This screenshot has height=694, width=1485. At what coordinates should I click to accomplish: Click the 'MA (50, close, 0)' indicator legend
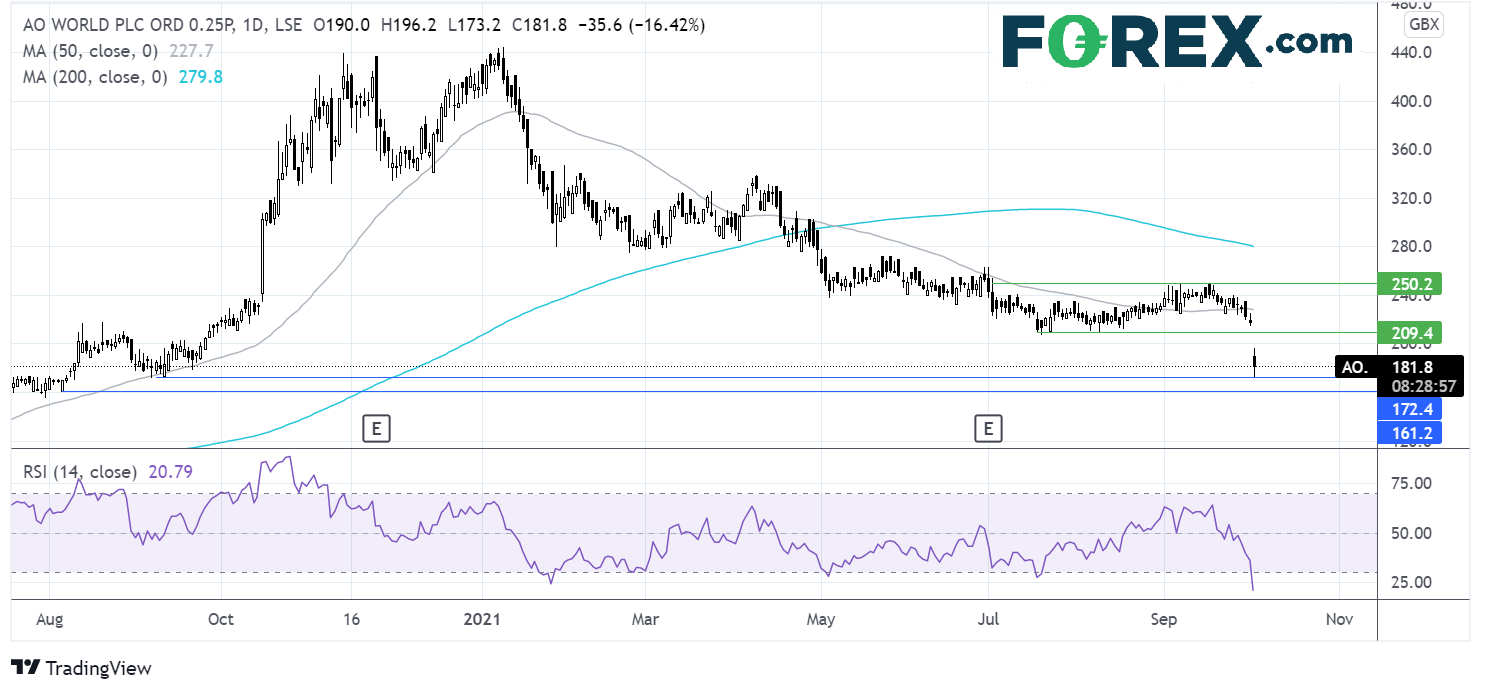click(x=91, y=49)
